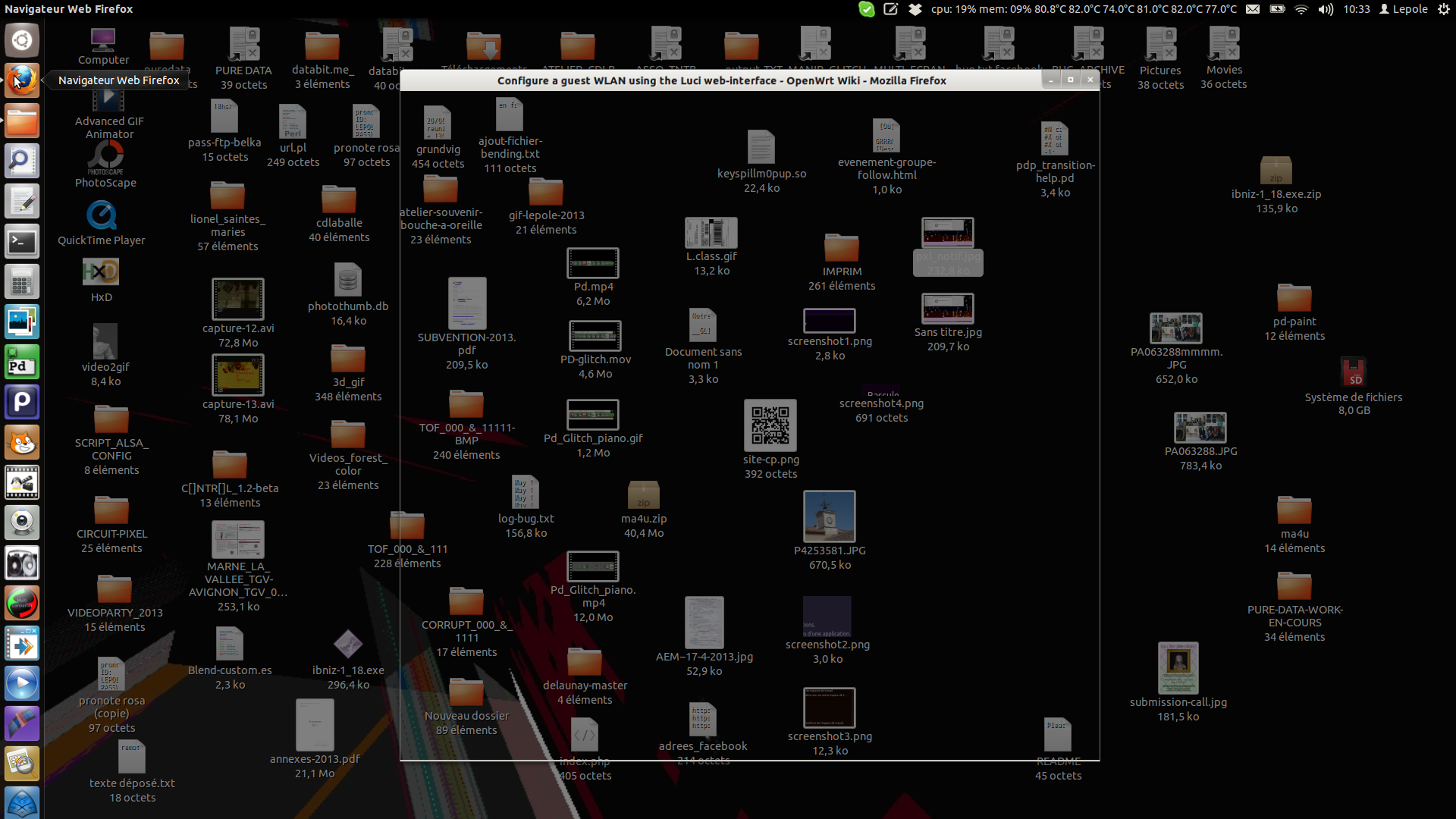This screenshot has height=819, width=1456.
Task: Open the Cheese webcam launcher icon
Action: [x=22, y=523]
